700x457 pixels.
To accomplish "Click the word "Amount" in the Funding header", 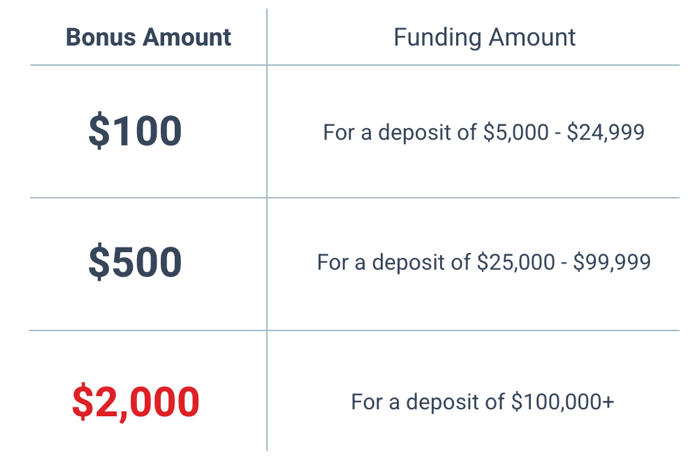I will 532,37.
